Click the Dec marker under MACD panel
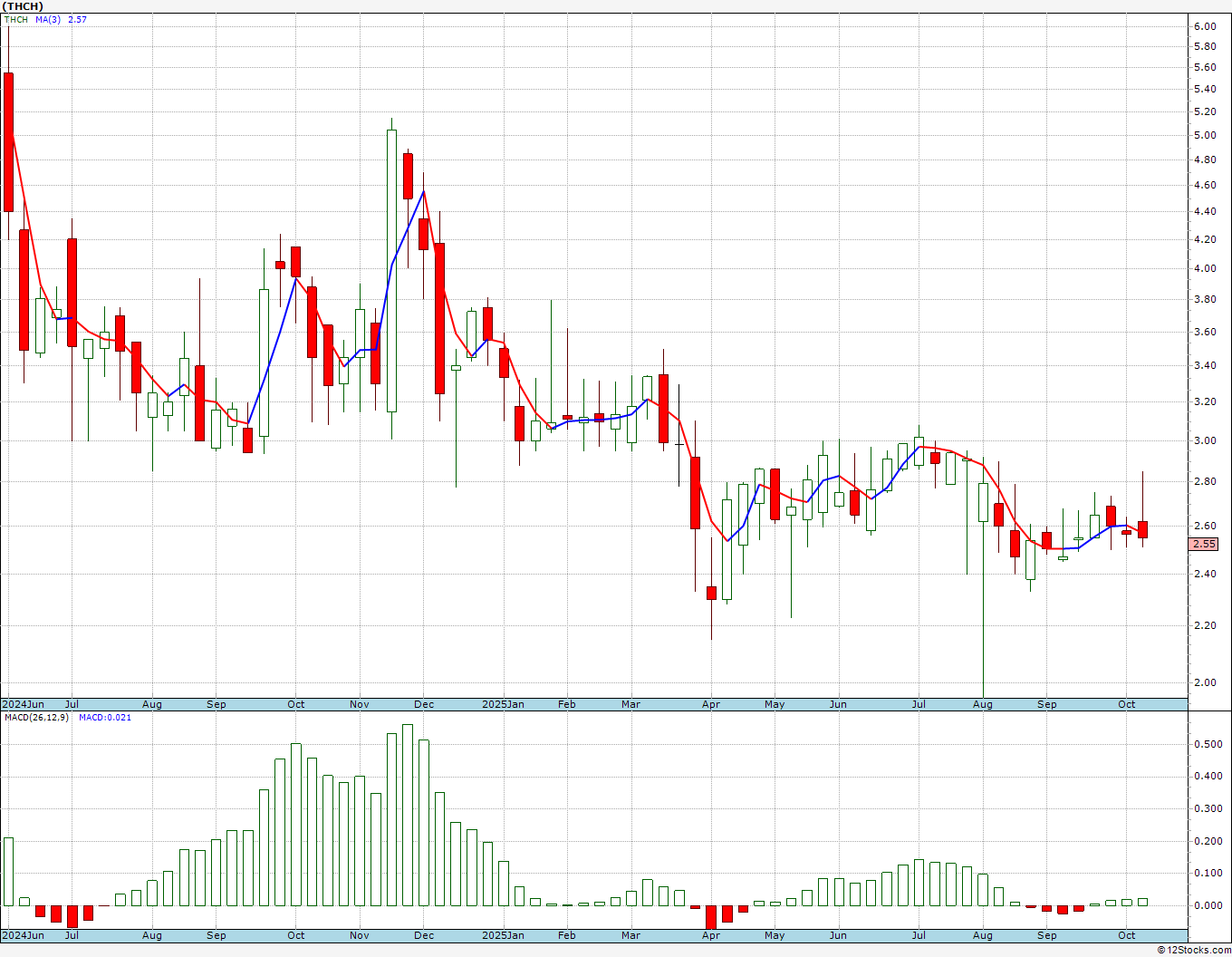This screenshot has width=1232, height=957. (423, 935)
